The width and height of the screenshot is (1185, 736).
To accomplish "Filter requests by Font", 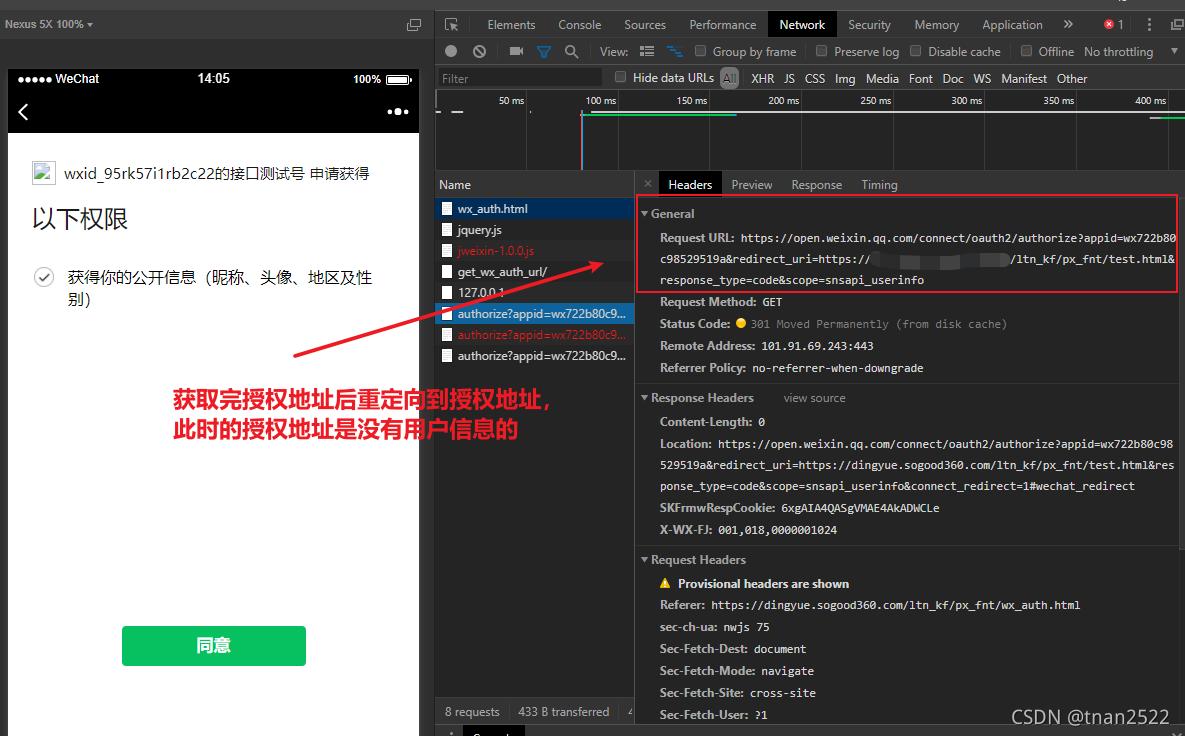I will 920,79.
